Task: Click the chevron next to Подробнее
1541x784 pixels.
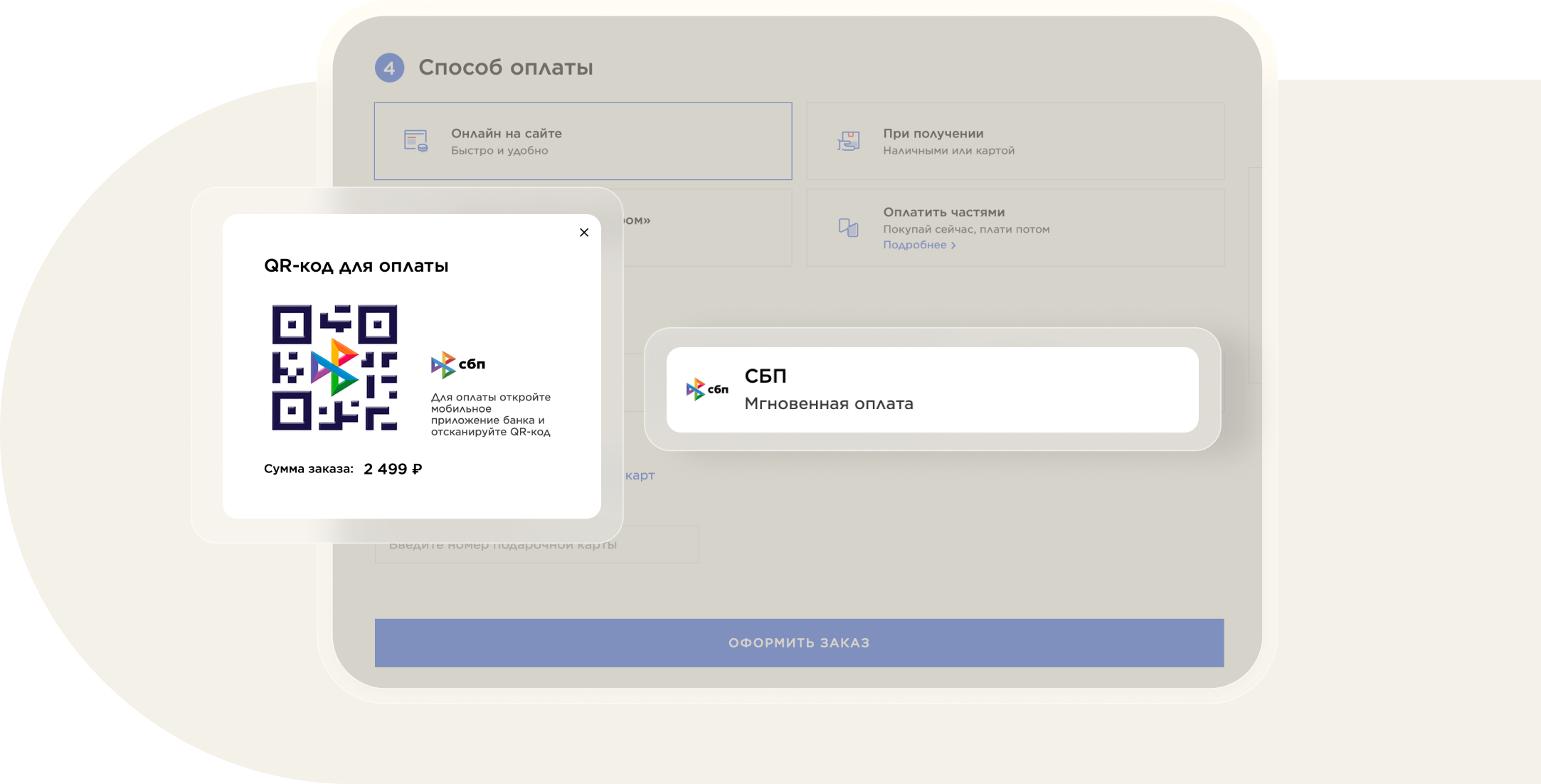Action: [953, 245]
